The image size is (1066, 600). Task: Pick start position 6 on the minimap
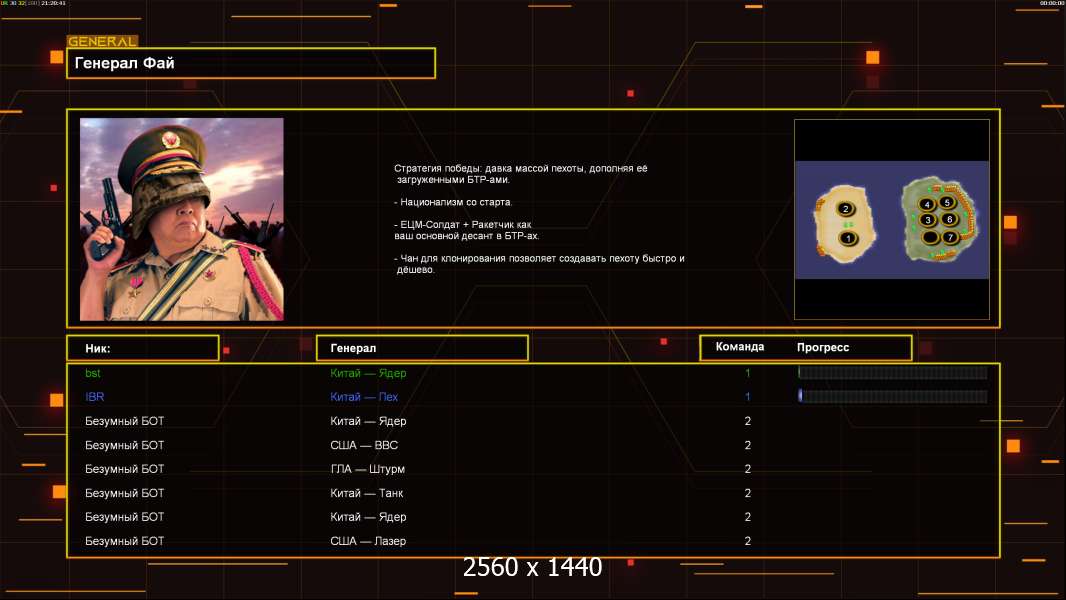[949, 219]
